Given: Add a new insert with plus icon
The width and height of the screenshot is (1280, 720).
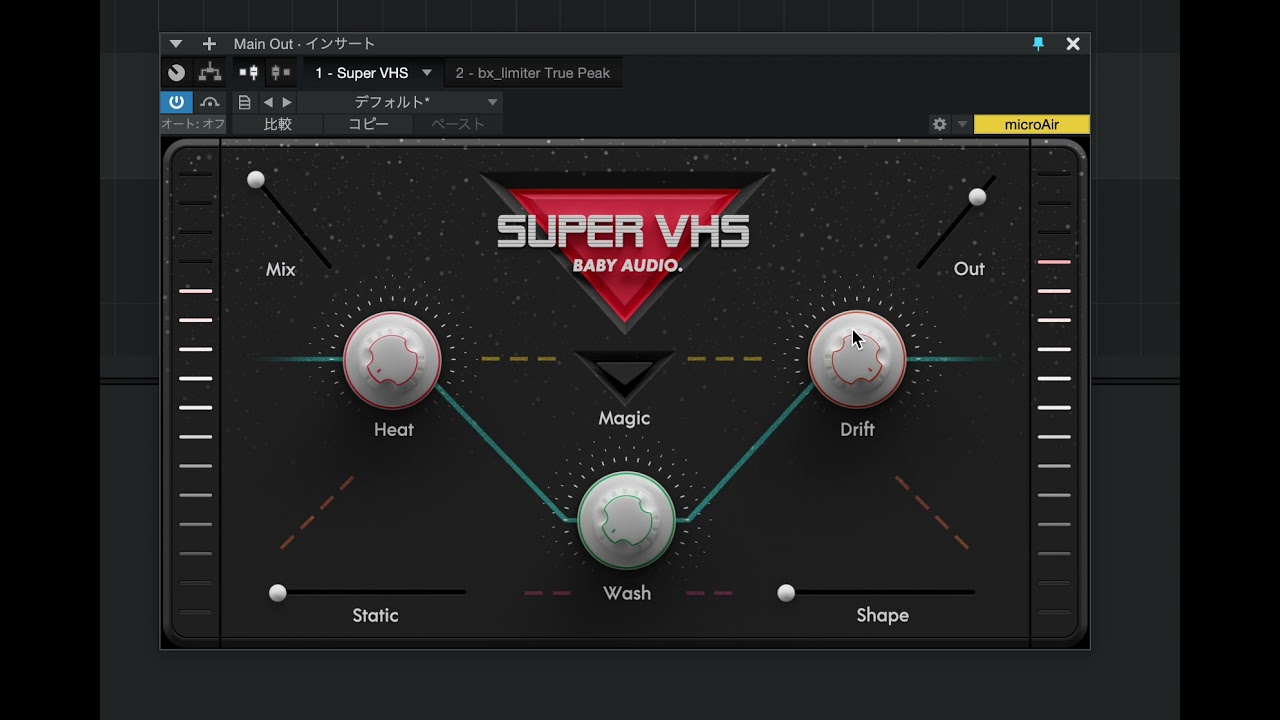Looking at the screenshot, I should tap(209, 44).
